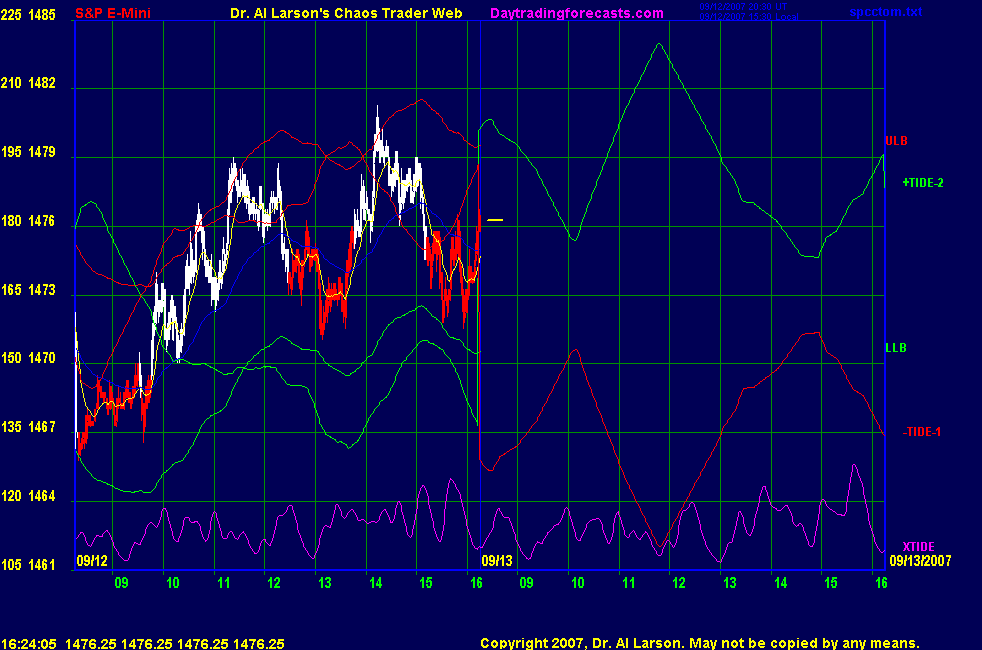Click the 13 hour label of the 09/13 session
Viewport: 982px width, 650px height.
(x=730, y=583)
